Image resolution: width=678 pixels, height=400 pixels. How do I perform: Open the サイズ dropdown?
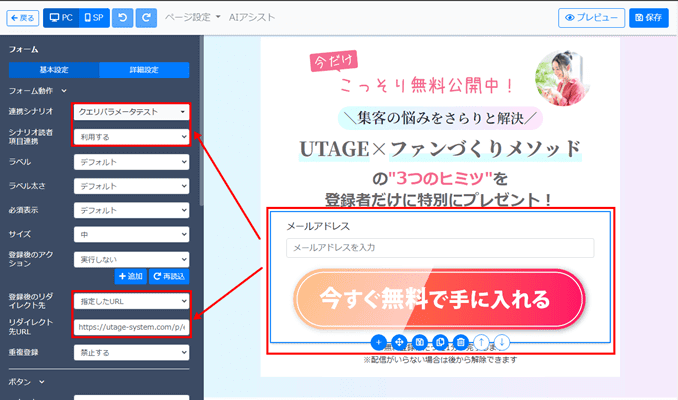pyautogui.click(x=131, y=234)
